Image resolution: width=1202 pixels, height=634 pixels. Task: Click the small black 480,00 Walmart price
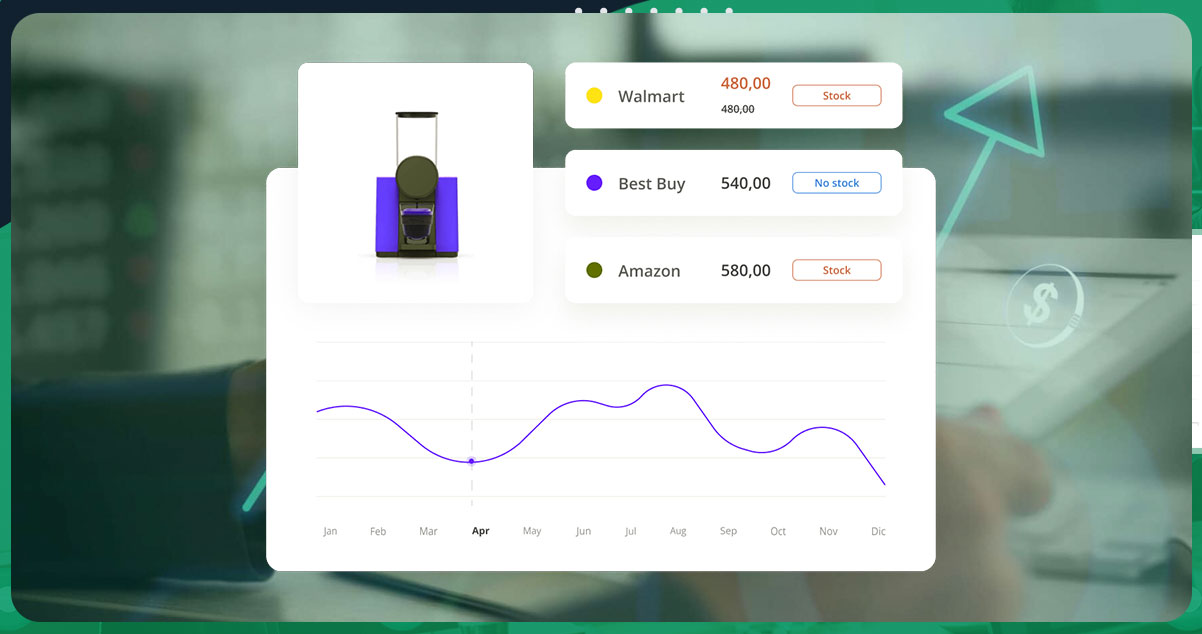(738, 109)
